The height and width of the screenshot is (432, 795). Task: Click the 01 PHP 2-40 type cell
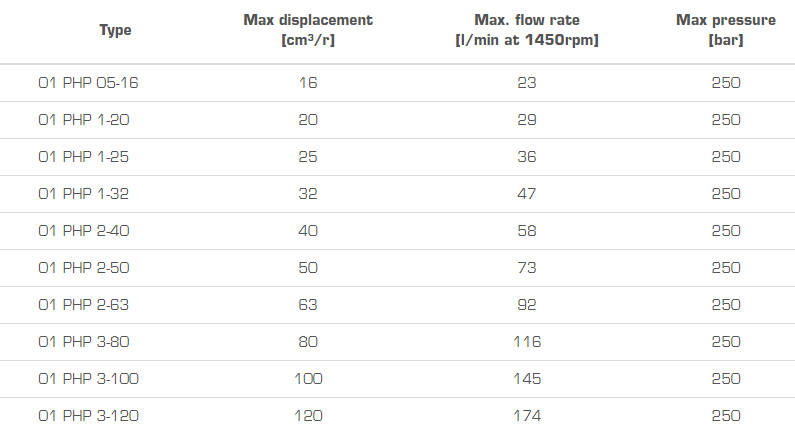83,231
